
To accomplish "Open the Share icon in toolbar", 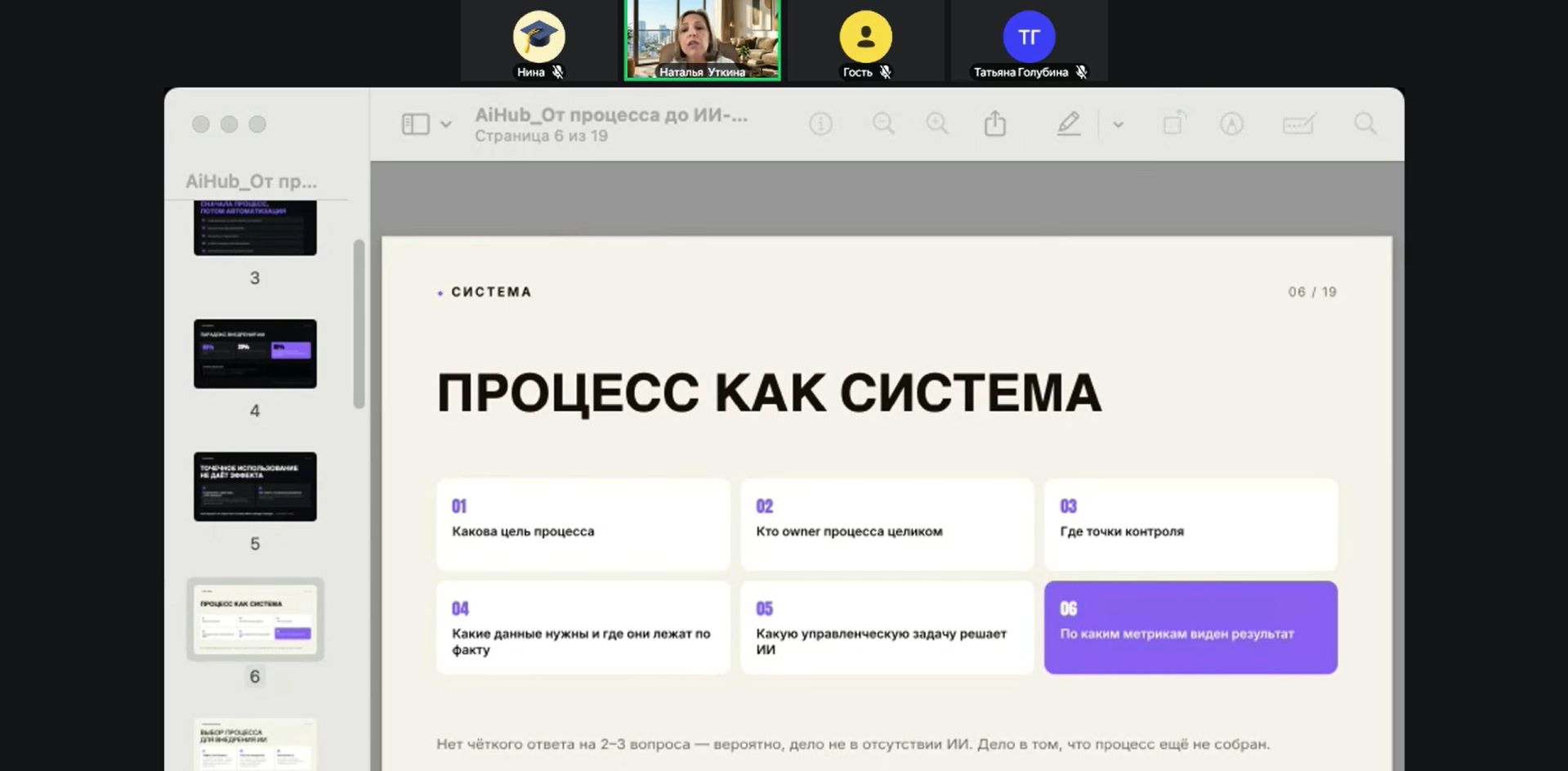I will tap(995, 123).
